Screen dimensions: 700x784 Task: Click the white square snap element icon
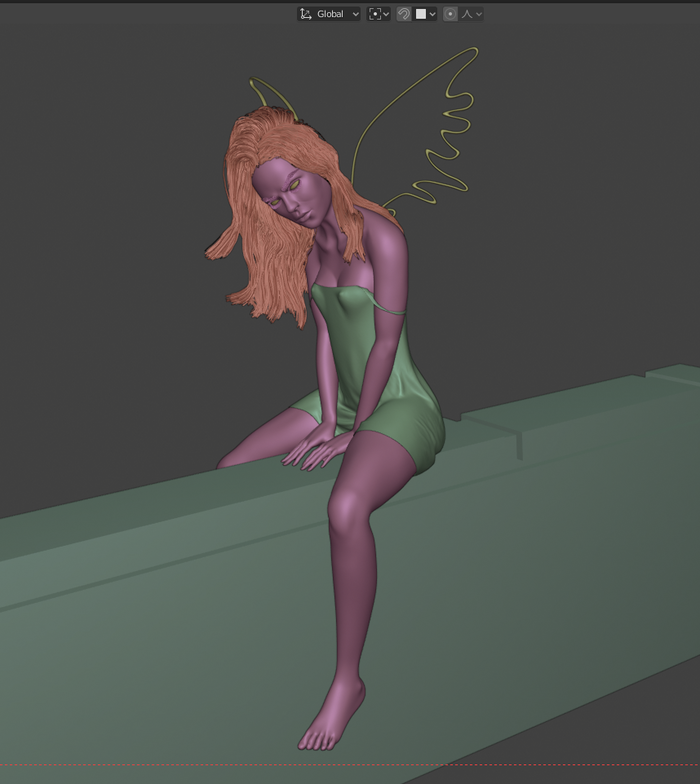coord(421,14)
